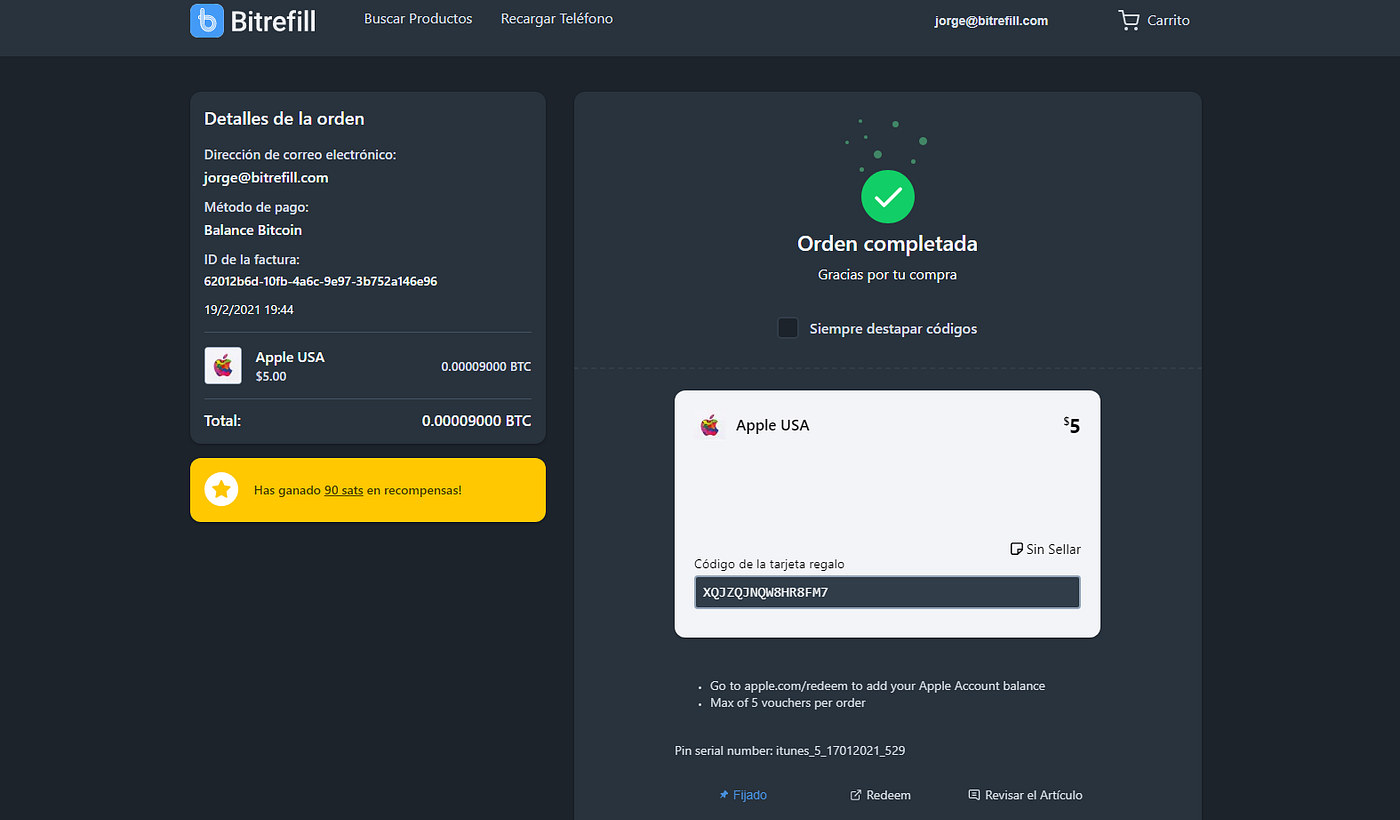The image size is (1400, 820).
Task: Click the $5.00 price under Apple USA
Action: [x=271, y=377]
